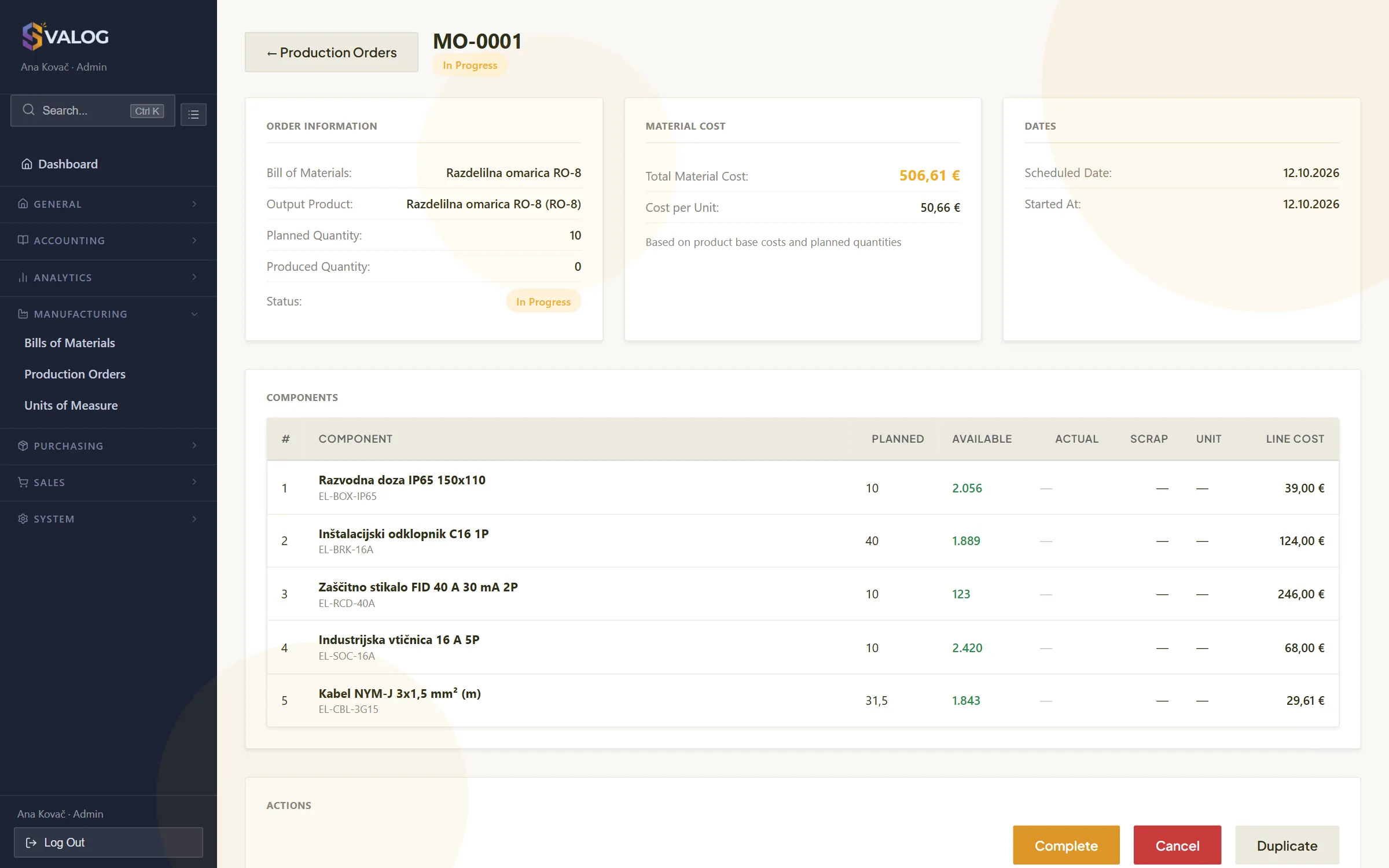Screen dimensions: 1389x868
Task: Select component Kabel NYM-J 3x1,5 mm²
Action: click(399, 693)
